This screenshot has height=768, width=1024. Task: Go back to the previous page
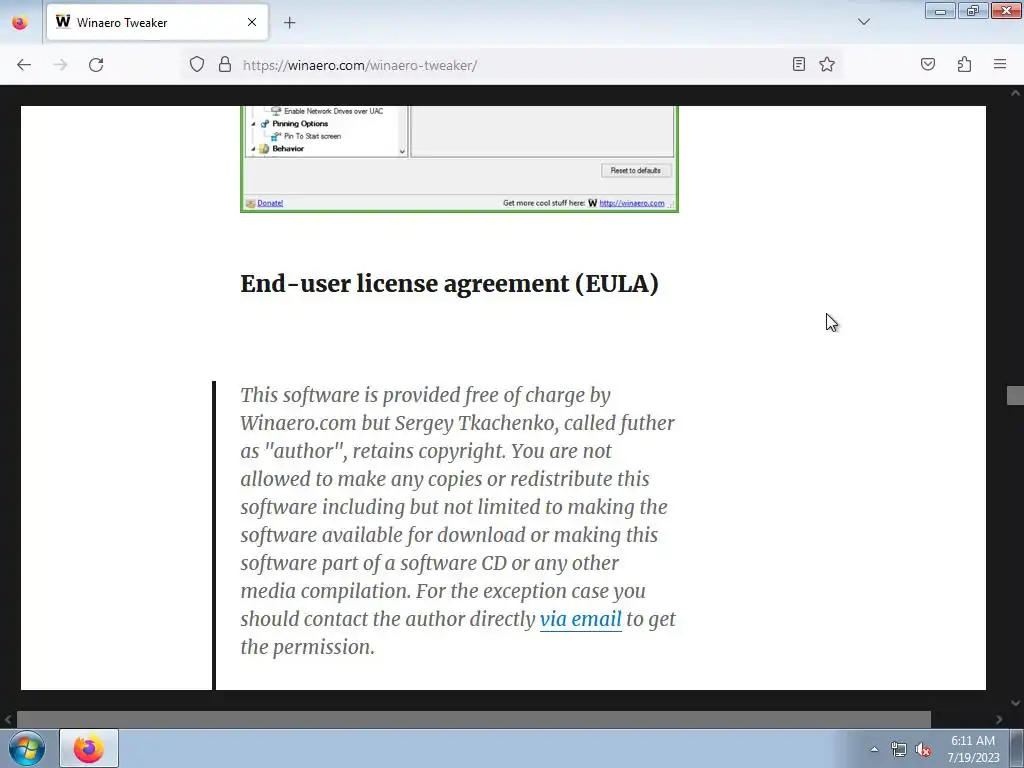coord(24,65)
